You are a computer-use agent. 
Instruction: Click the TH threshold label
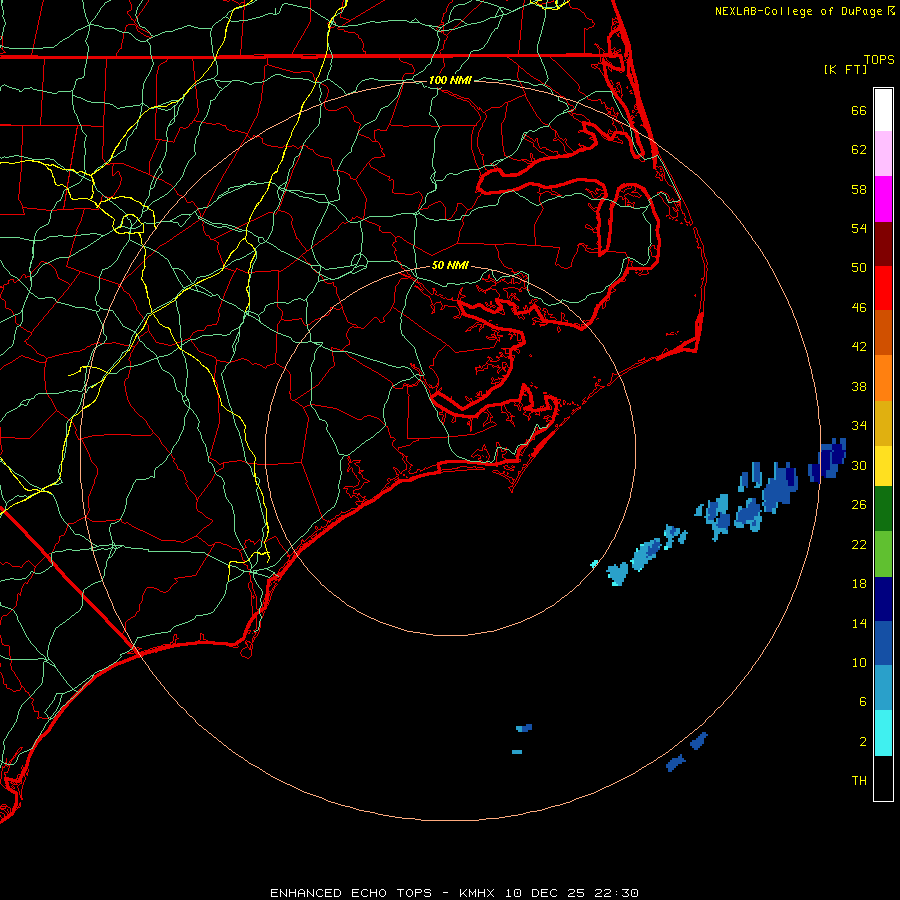(x=859, y=781)
